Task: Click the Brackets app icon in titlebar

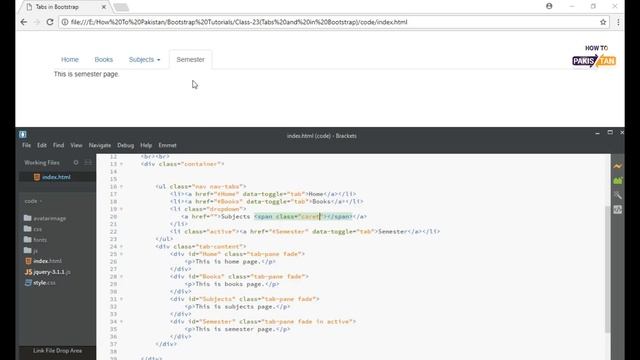Action: pyautogui.click(x=23, y=134)
